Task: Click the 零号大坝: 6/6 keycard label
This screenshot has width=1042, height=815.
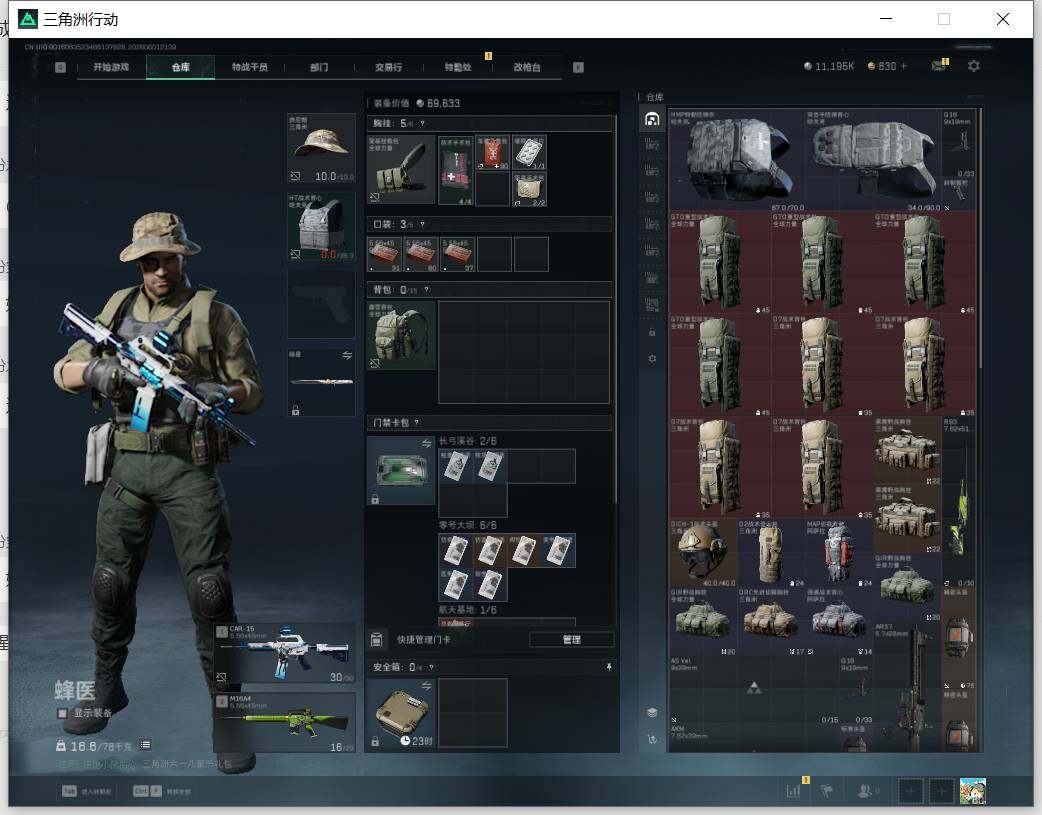Action: coord(468,525)
